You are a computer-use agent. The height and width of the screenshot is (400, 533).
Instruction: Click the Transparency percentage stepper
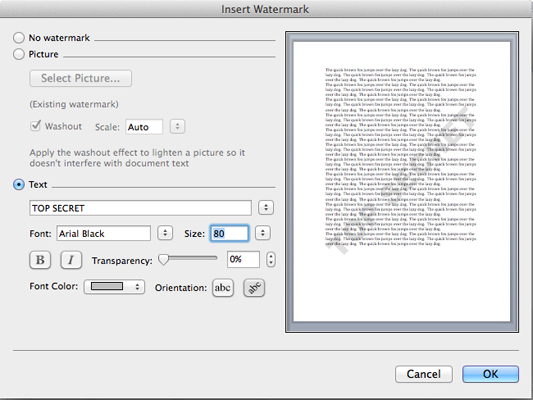pos(271,260)
